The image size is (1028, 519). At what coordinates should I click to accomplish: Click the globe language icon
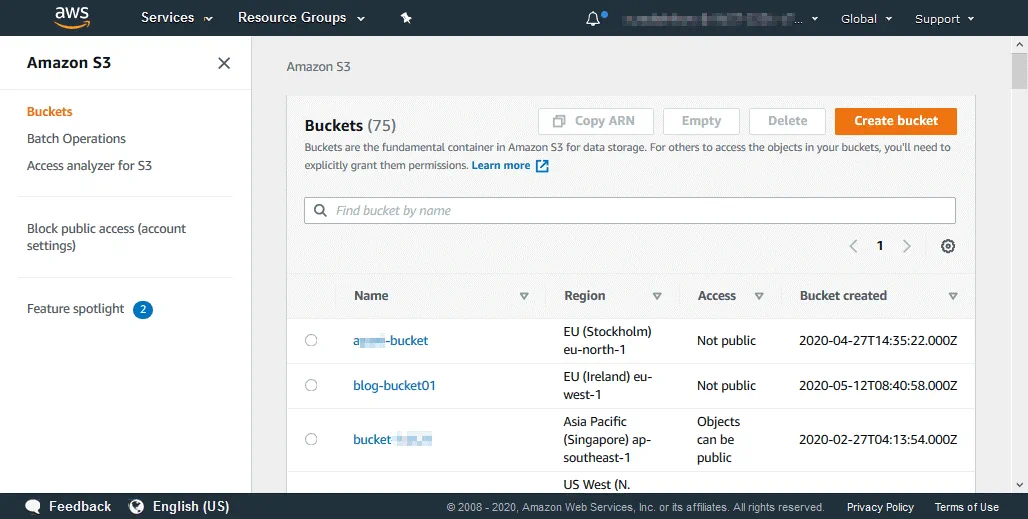click(x=137, y=506)
